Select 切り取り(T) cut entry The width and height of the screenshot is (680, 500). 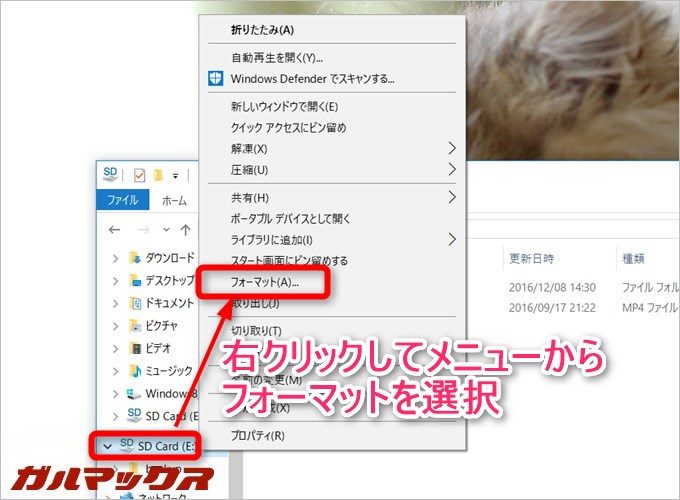(256, 331)
